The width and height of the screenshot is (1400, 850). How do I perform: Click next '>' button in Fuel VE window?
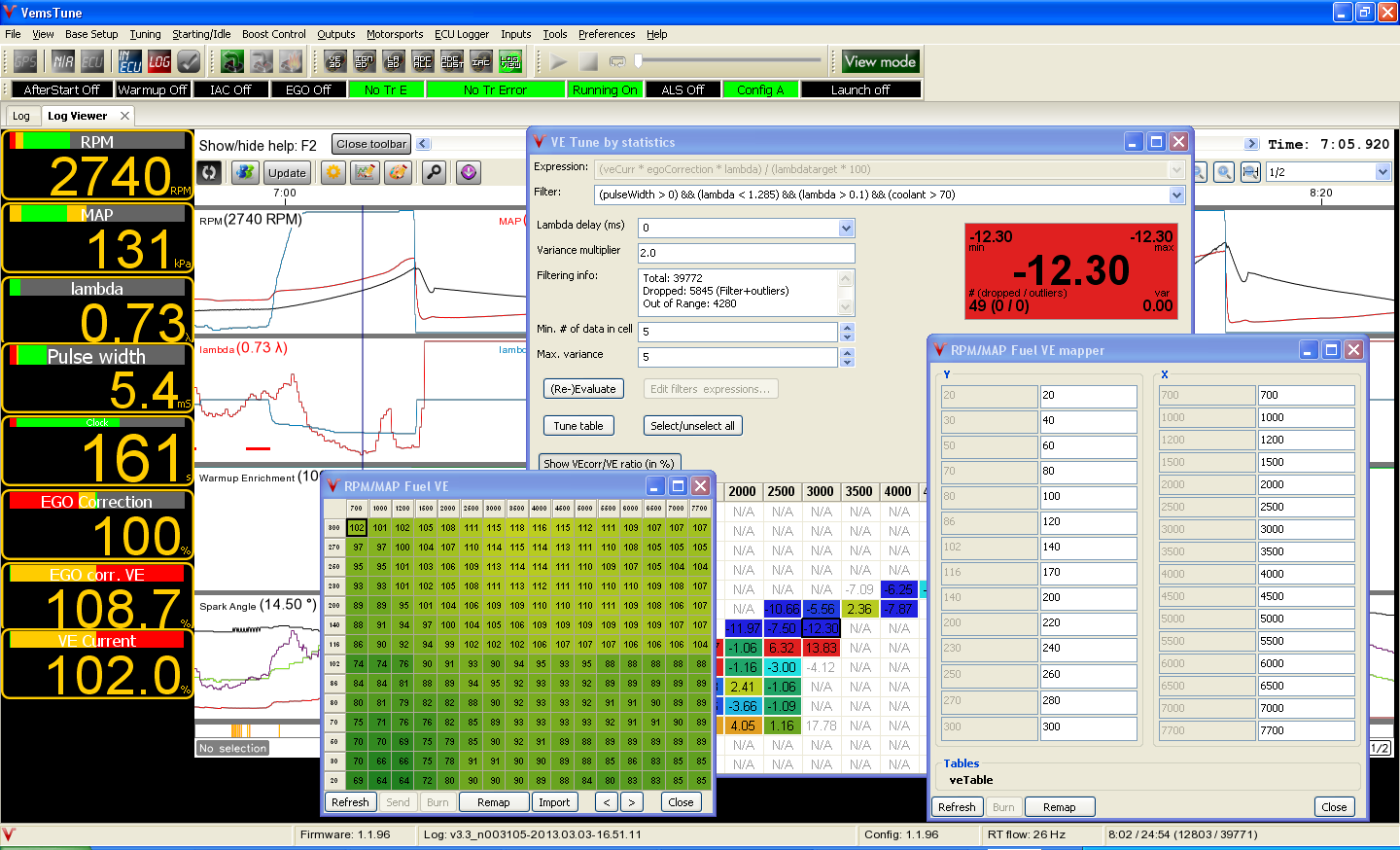pyautogui.click(x=632, y=802)
